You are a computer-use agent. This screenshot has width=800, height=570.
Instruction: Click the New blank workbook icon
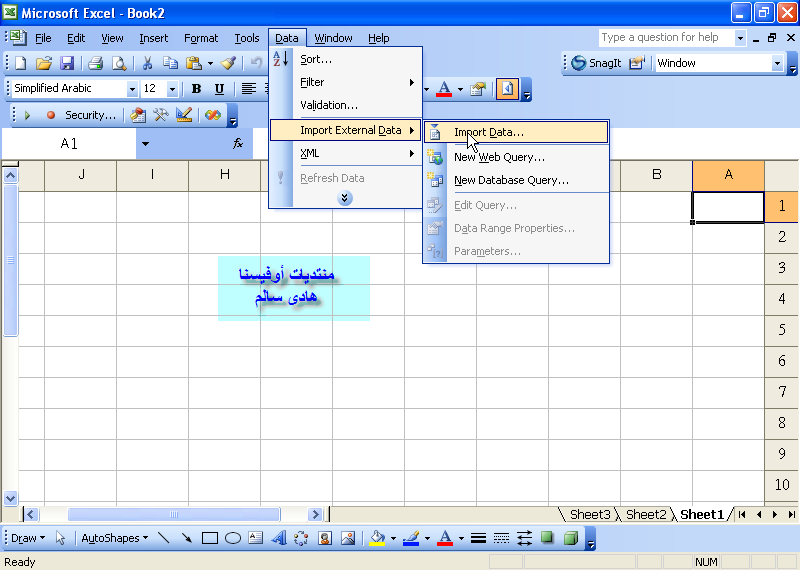21,63
